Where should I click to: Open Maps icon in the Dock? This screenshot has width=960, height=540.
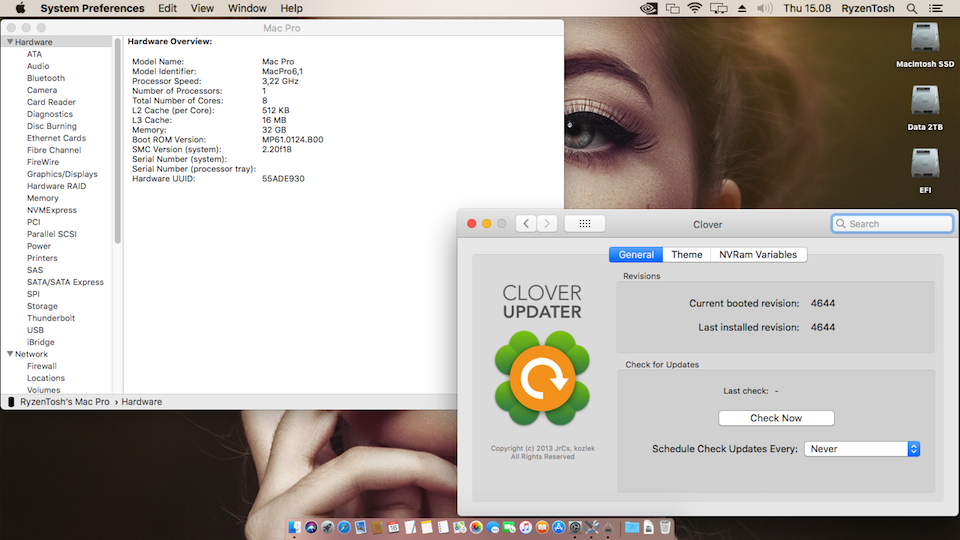coord(459,527)
